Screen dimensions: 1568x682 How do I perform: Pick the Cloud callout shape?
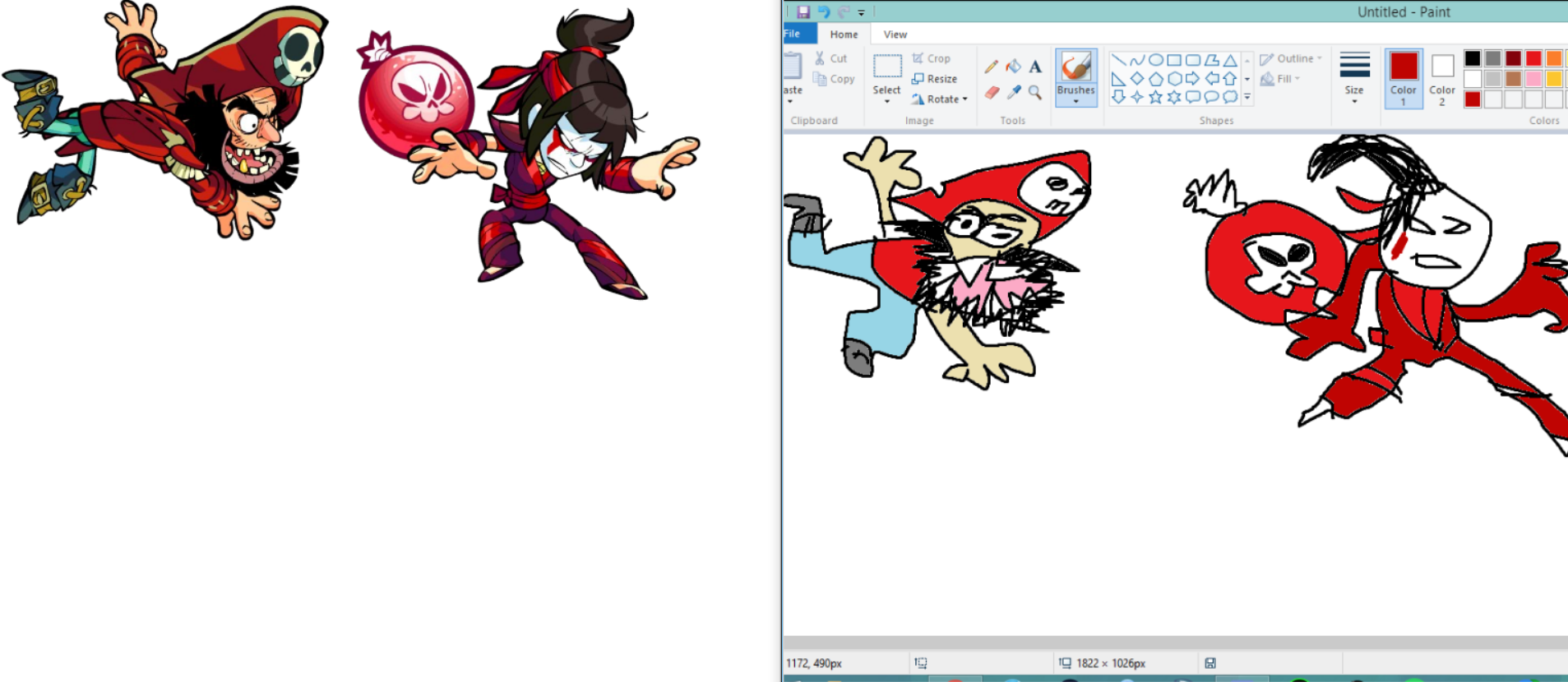tap(1230, 97)
